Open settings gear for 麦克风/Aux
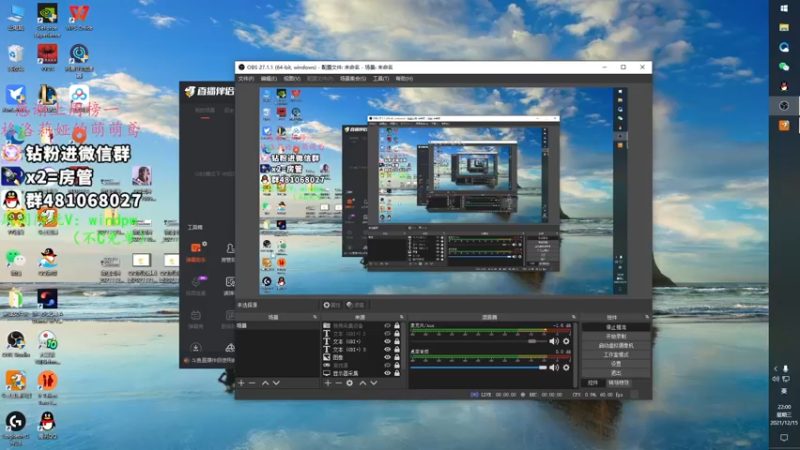This screenshot has height=450, width=800. pos(566,341)
